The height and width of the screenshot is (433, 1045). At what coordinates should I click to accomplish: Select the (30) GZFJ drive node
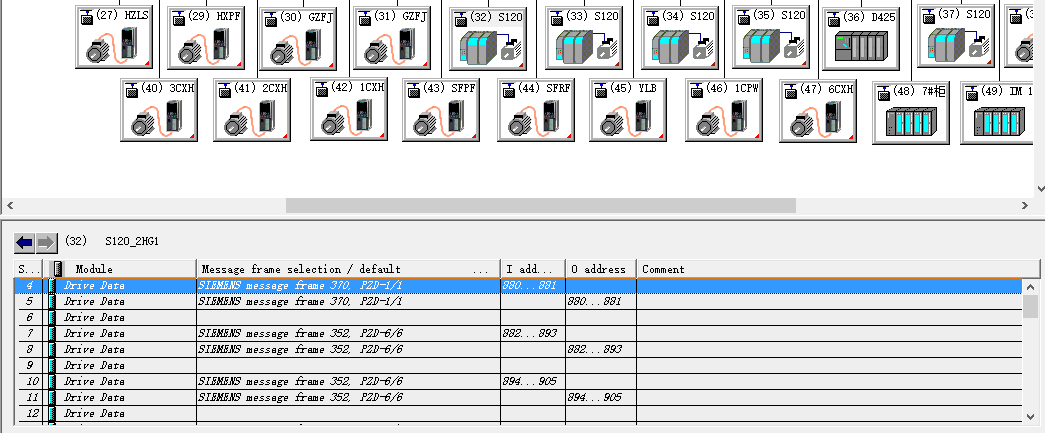click(298, 39)
